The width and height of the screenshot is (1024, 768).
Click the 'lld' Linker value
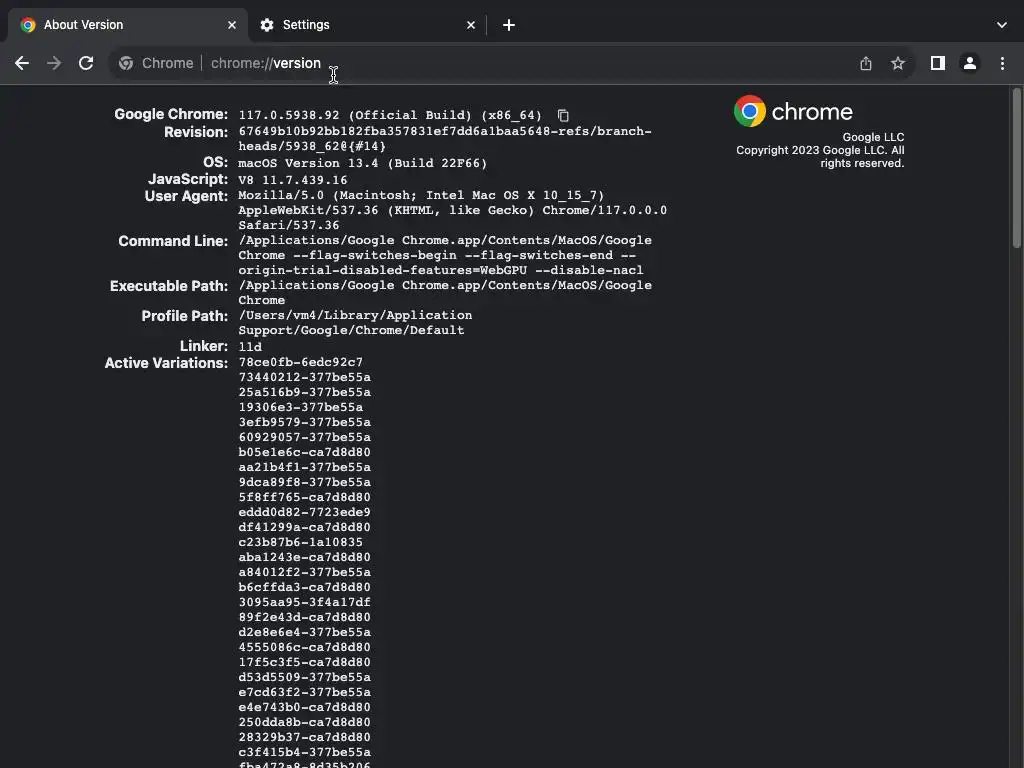[250, 347]
